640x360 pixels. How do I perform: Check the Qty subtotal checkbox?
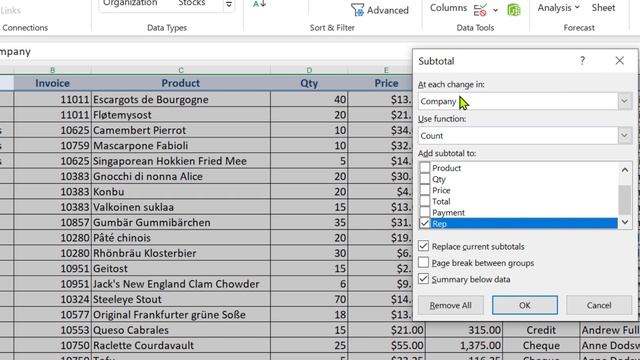[425, 179]
